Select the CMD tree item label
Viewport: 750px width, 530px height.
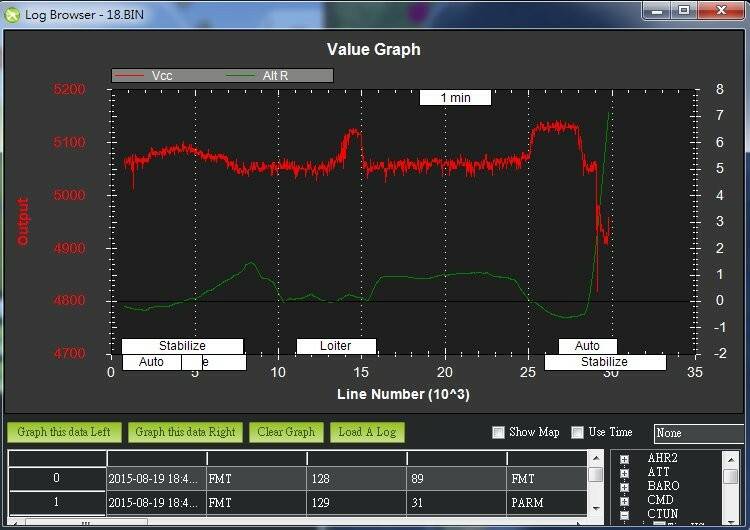click(661, 499)
